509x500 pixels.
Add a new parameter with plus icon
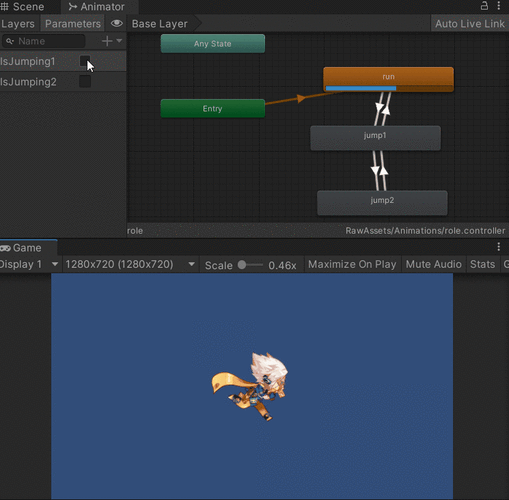[107, 41]
